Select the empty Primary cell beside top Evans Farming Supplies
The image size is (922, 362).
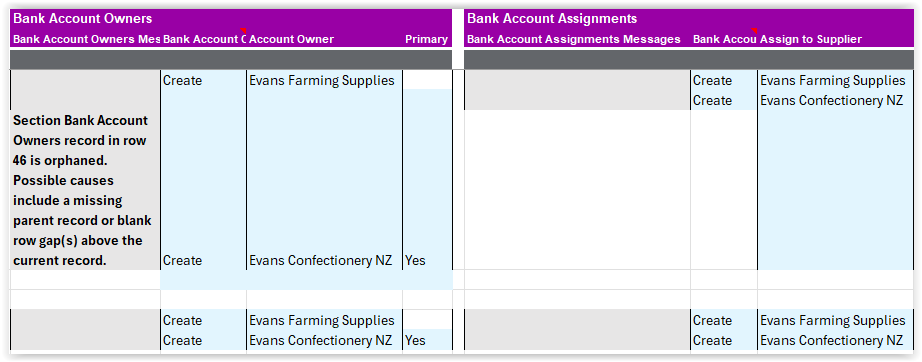coord(427,80)
